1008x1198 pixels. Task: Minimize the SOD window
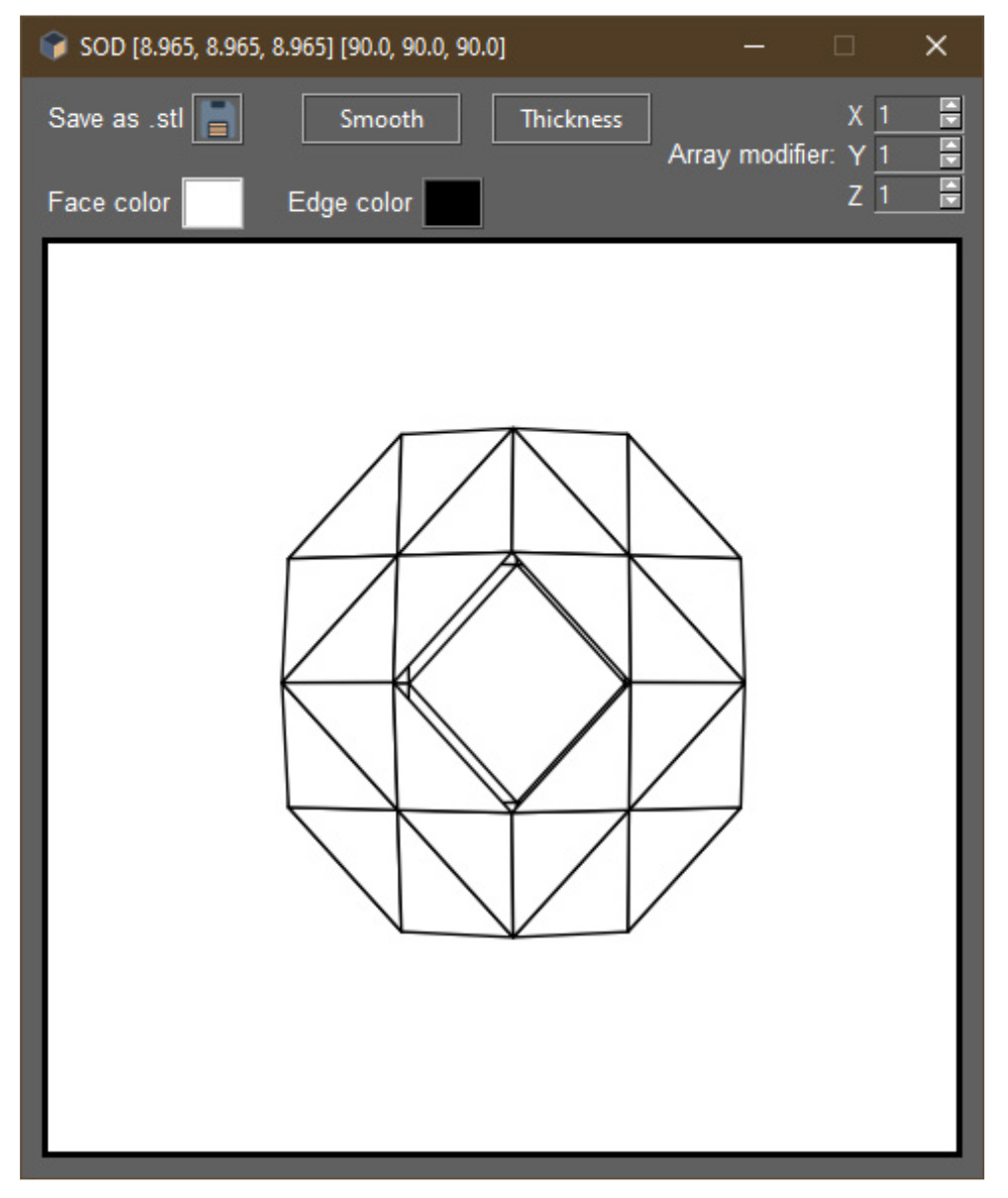click(x=754, y=47)
